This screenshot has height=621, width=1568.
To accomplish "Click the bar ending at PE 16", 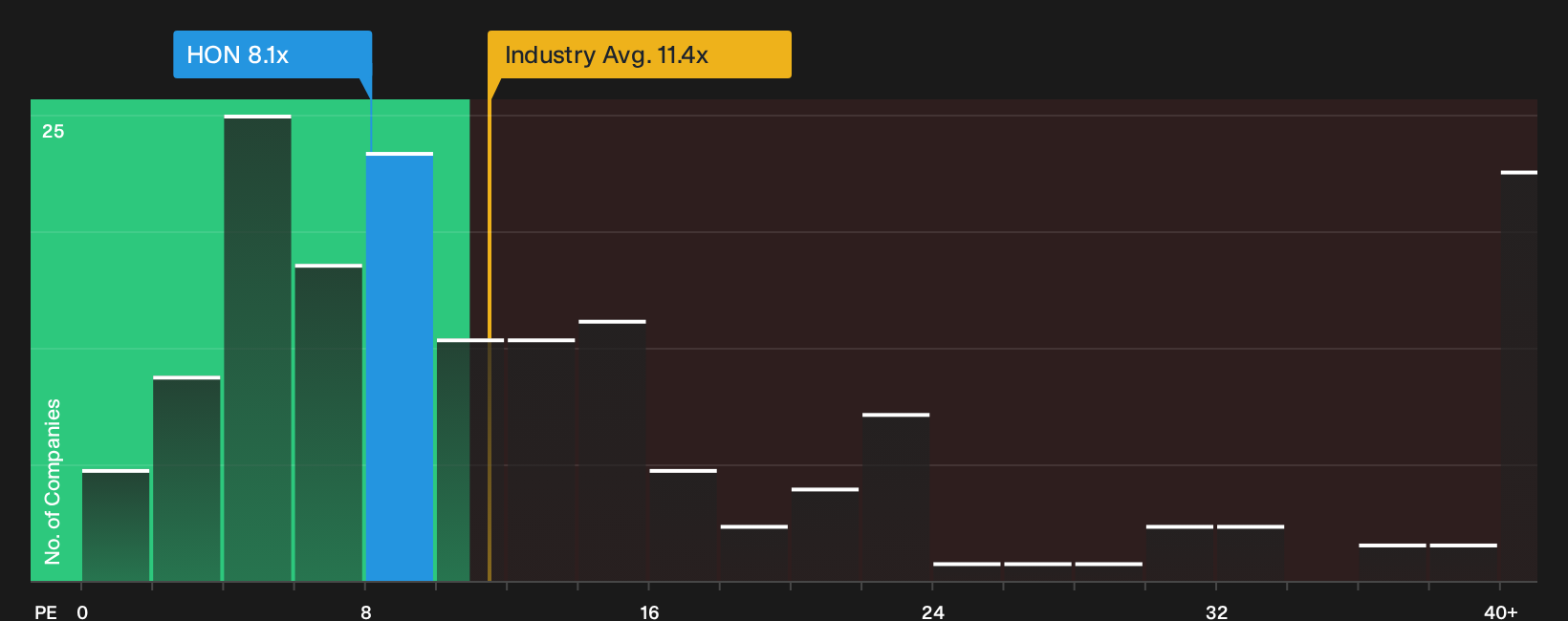I will pos(613,451).
